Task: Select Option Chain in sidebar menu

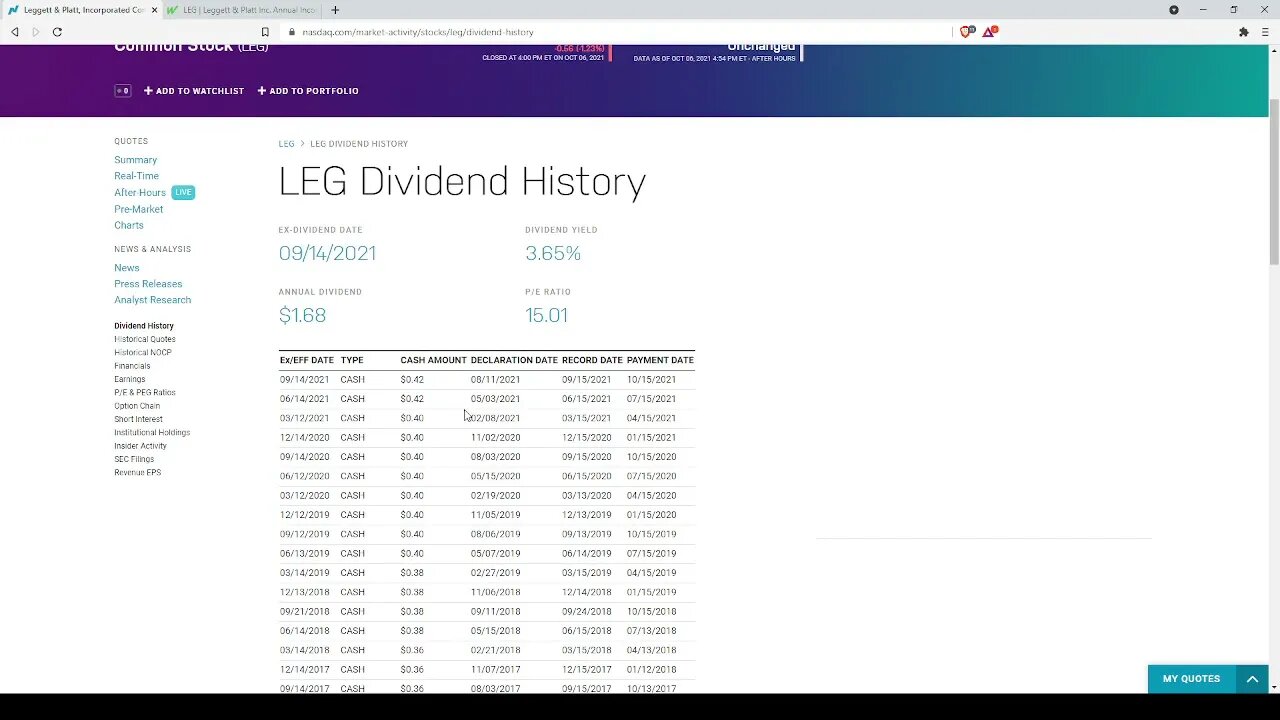Action: [137, 406]
